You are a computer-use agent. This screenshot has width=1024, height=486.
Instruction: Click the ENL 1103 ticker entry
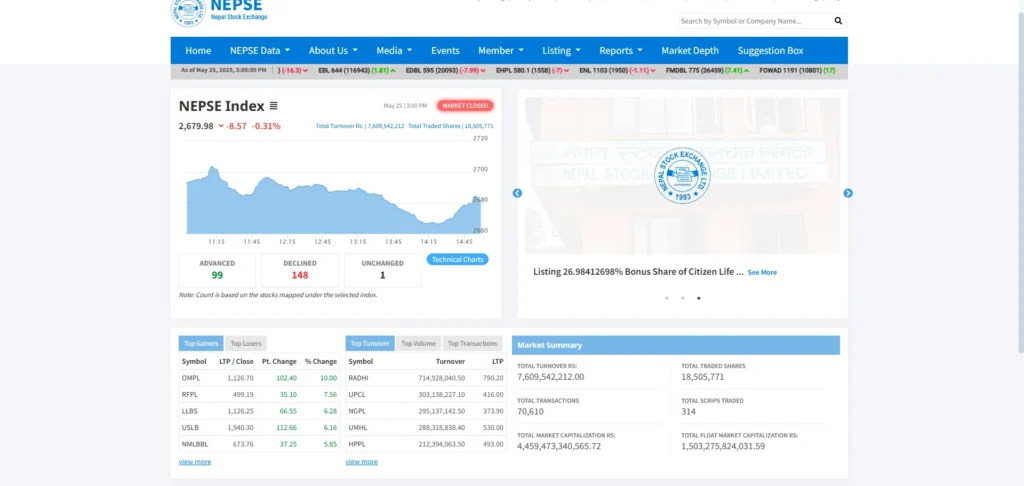(618, 70)
